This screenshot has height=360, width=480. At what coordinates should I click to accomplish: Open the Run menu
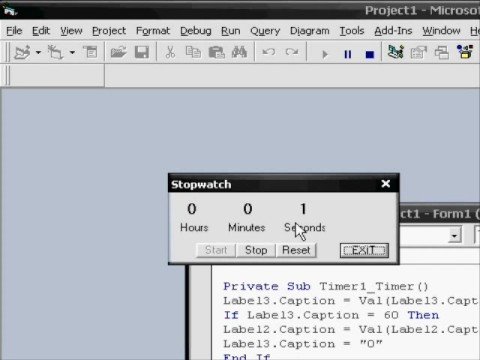tap(231, 31)
